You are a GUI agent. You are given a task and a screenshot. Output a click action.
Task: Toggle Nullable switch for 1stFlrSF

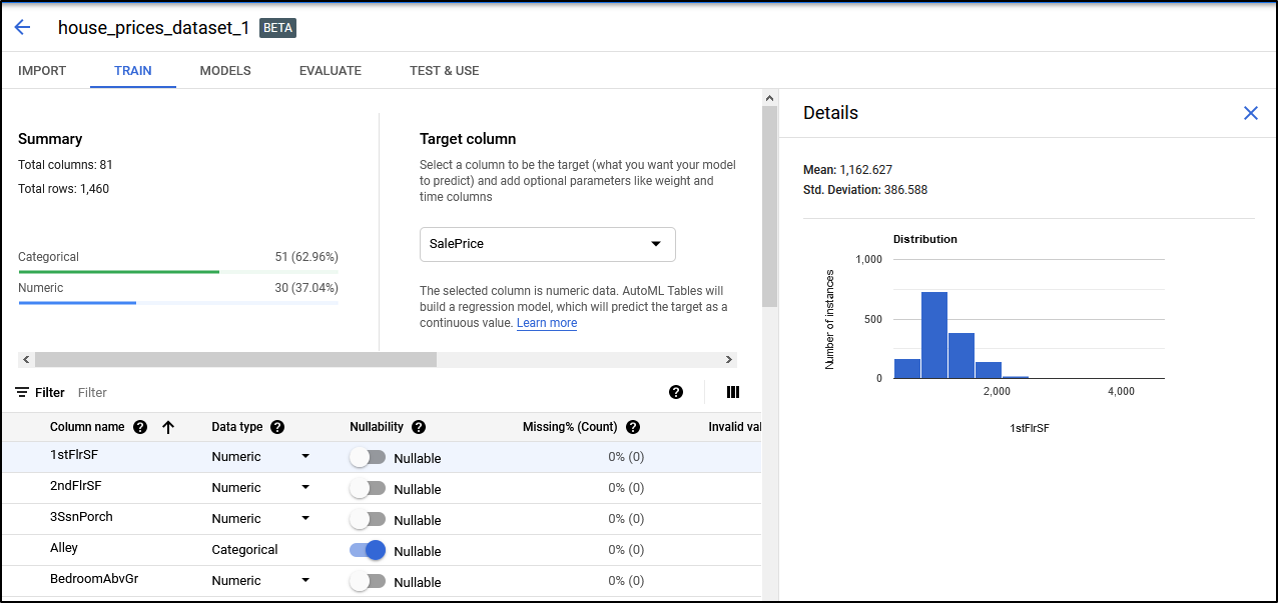click(x=367, y=457)
